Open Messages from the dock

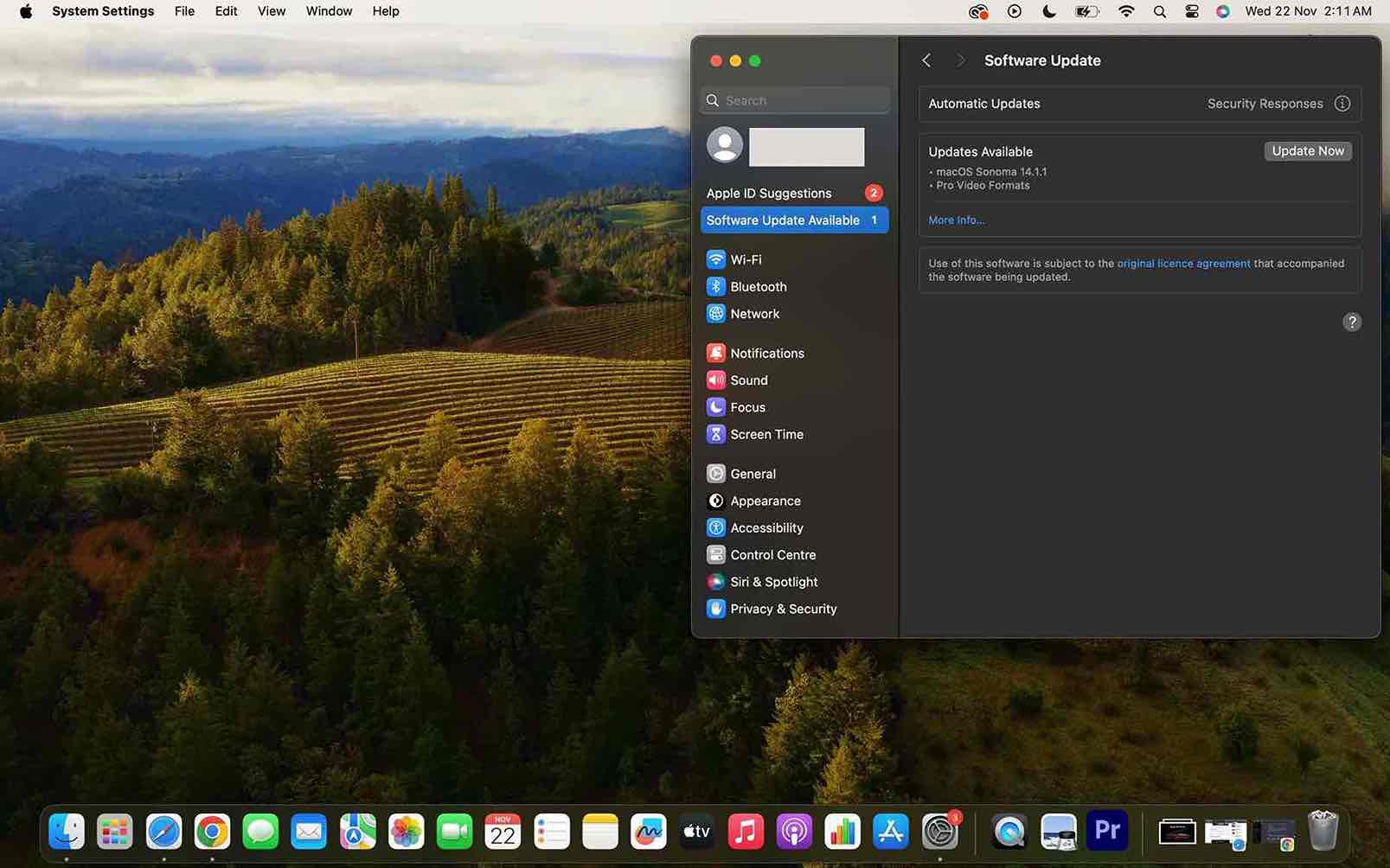(260, 833)
